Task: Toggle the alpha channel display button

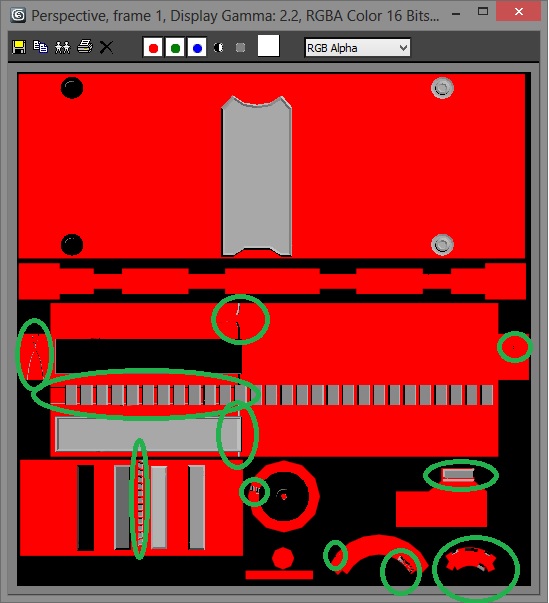Action: coord(219,47)
